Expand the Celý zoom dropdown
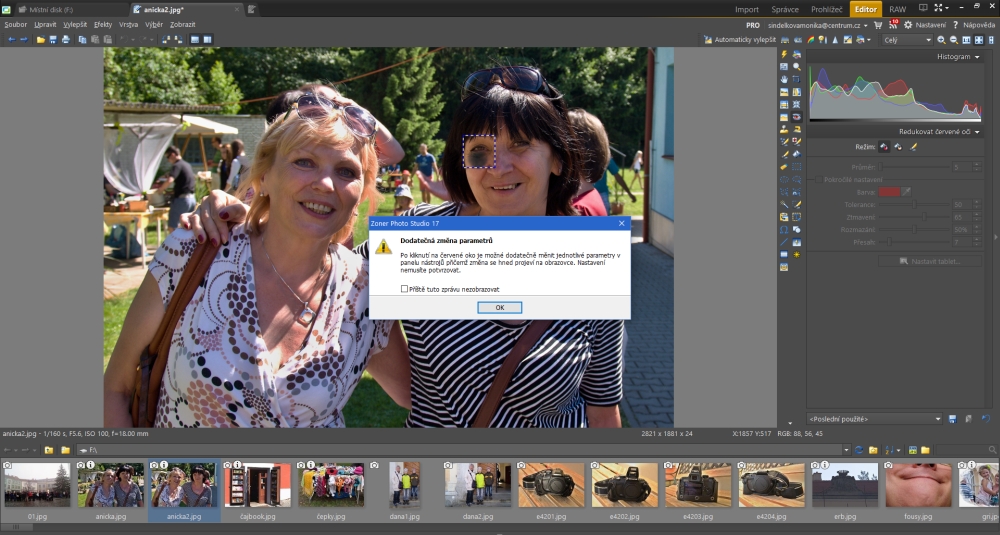Screen dimensions: 1000x535 point(907,40)
